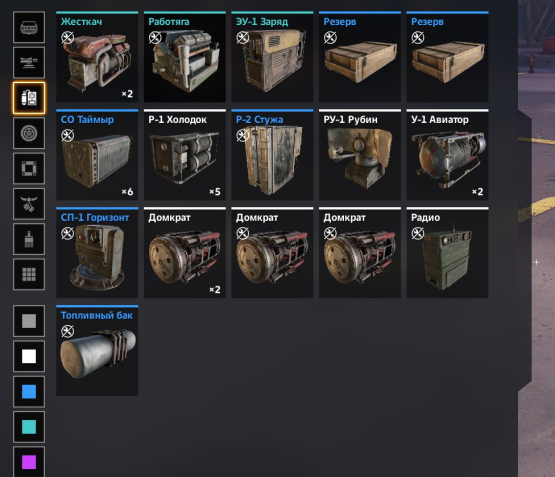Filter parts by teal rarity swatch
The width and height of the screenshot is (555, 477).
click(29, 427)
